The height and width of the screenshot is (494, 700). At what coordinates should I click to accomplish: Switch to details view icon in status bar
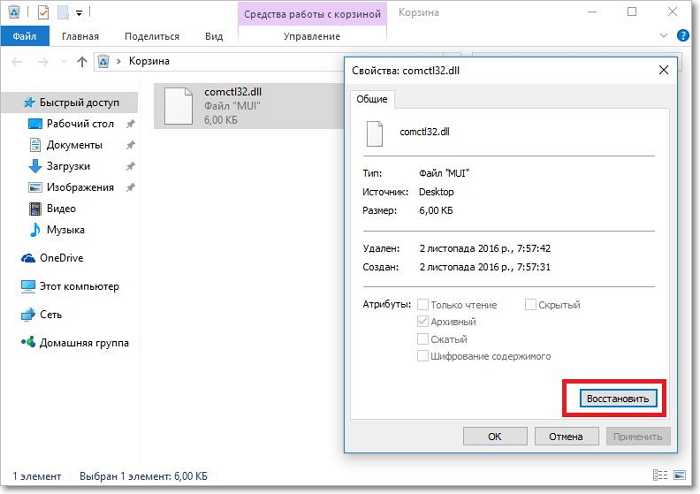coord(660,475)
